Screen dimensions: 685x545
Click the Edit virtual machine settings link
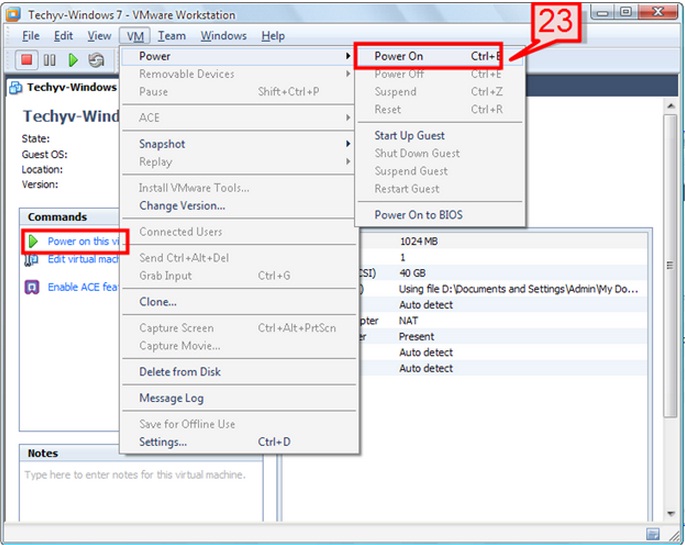point(83,259)
